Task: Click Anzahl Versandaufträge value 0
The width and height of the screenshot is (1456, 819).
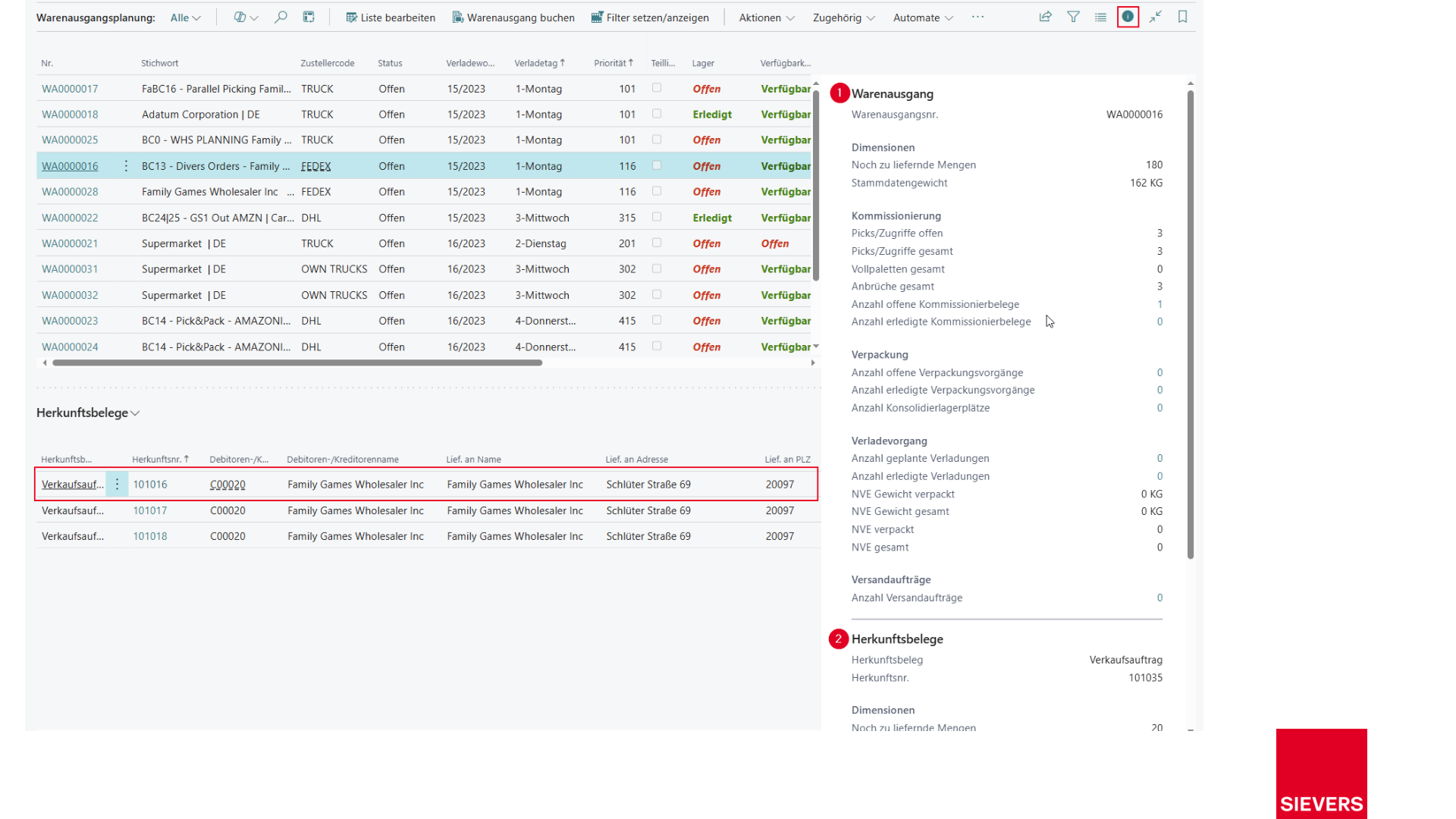Action: click(x=1159, y=598)
